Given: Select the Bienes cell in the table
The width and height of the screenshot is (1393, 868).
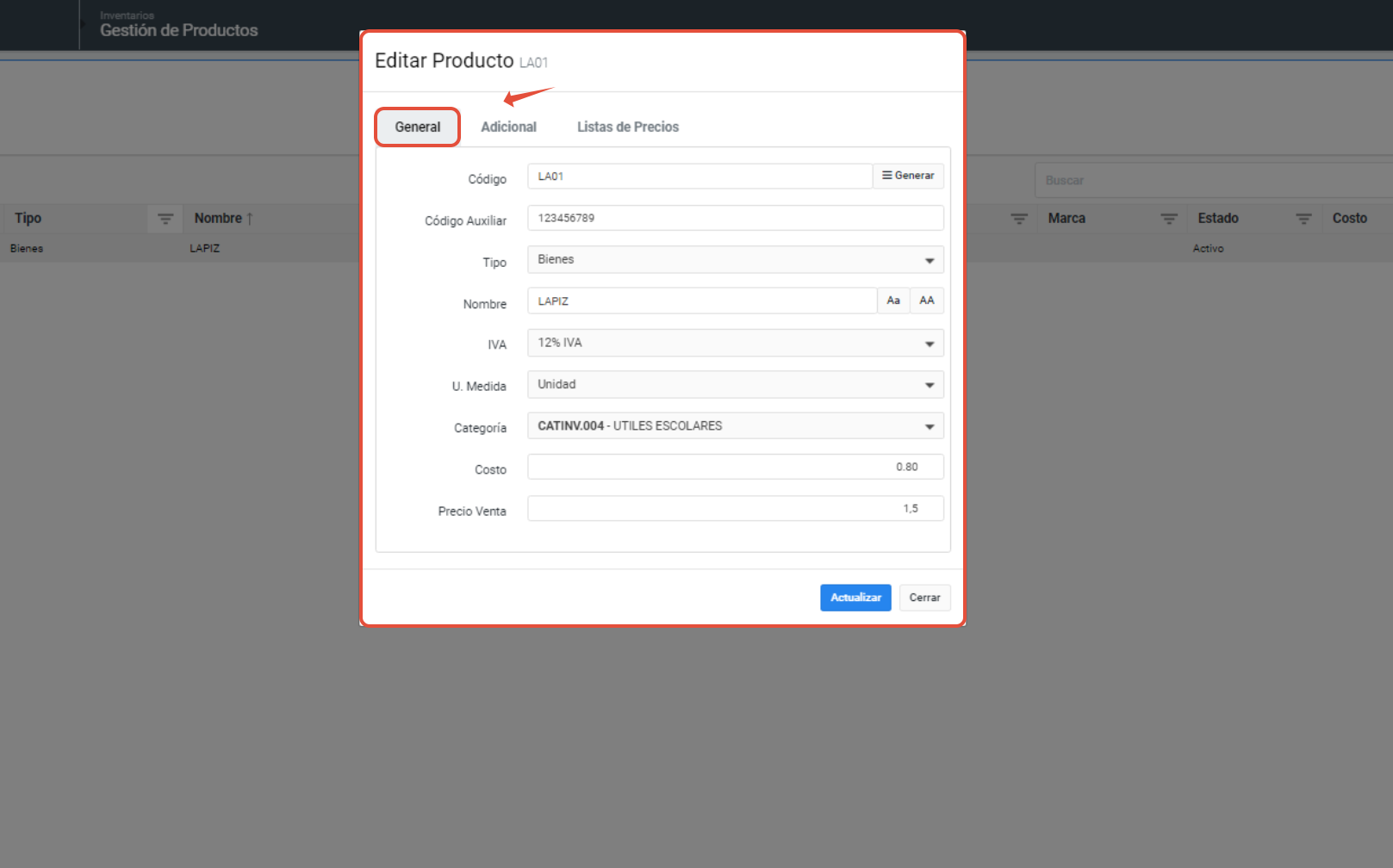Looking at the screenshot, I should pyautogui.click(x=27, y=248).
